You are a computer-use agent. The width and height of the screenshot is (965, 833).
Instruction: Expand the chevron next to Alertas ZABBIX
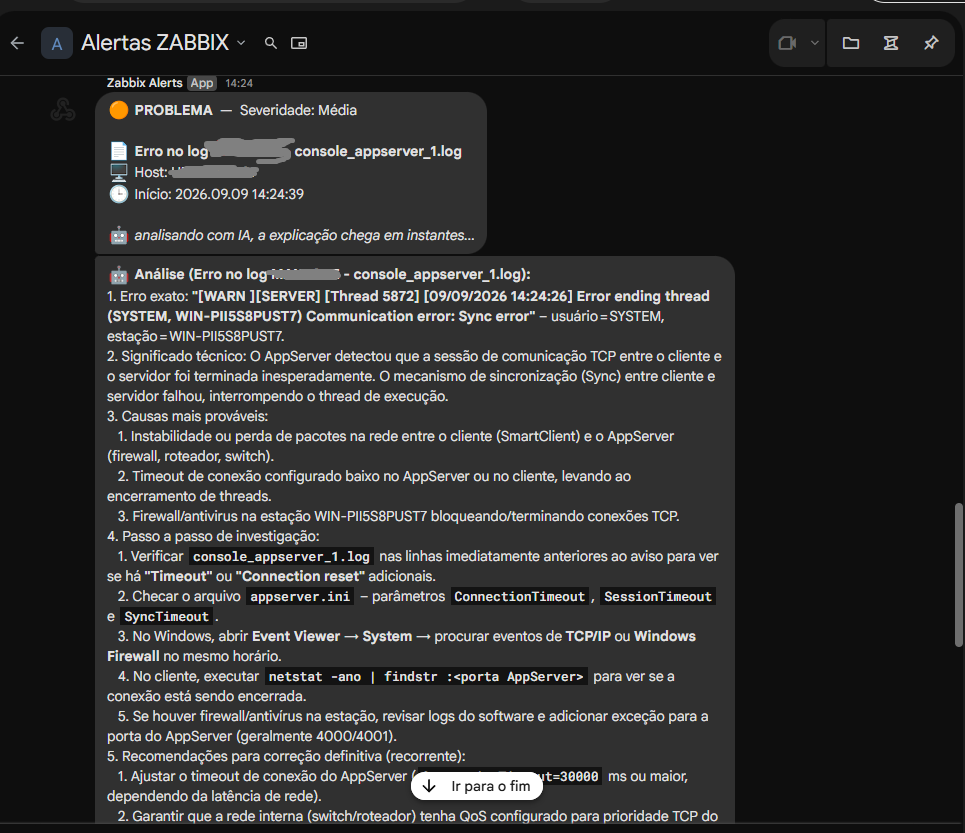click(241, 43)
